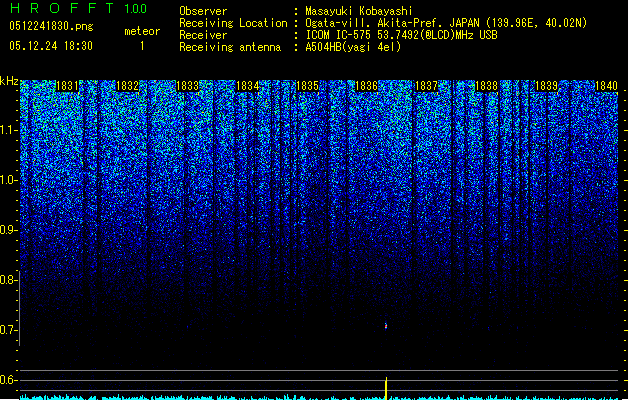Image resolution: width=629 pixels, height=400 pixels.
Task: Click the 1833 time marker
Action: [x=187, y=86]
